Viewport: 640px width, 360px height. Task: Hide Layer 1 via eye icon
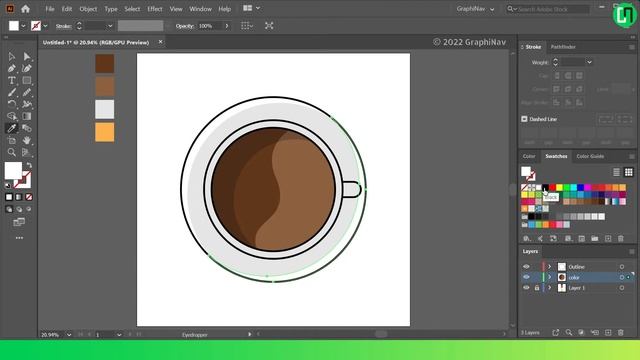[526, 288]
